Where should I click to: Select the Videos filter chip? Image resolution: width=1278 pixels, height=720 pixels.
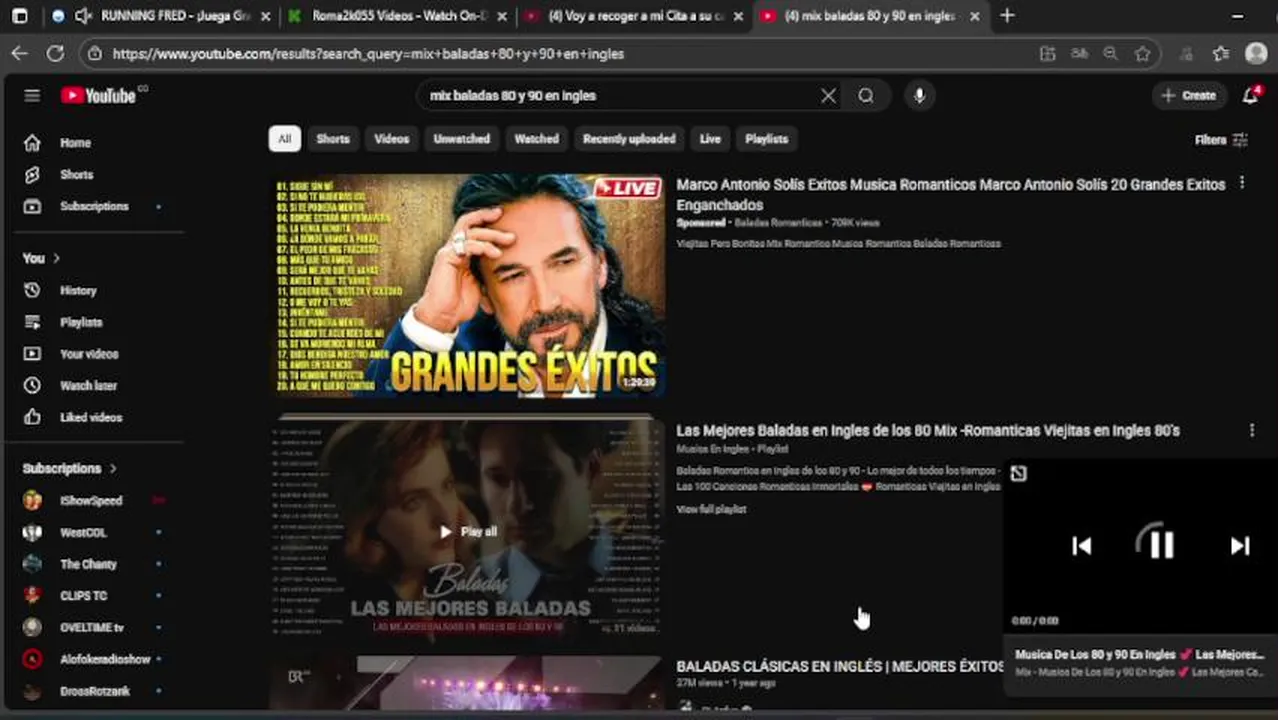[392, 139]
